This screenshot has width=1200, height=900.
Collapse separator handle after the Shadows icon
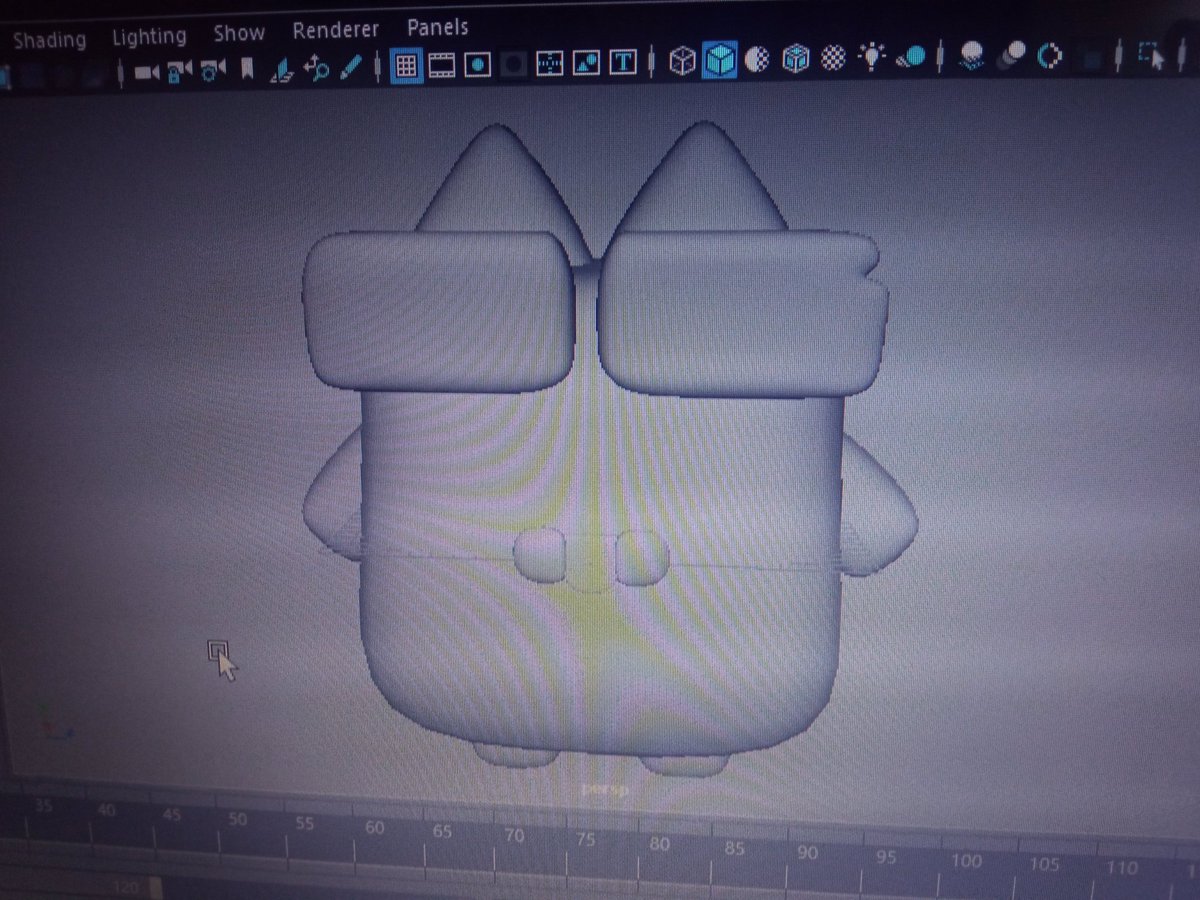(940, 56)
